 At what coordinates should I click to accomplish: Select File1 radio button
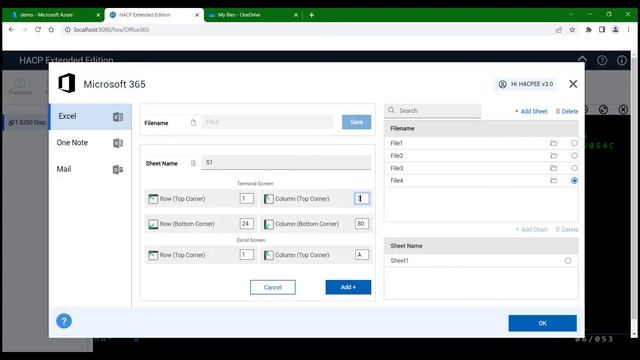pyautogui.click(x=574, y=143)
